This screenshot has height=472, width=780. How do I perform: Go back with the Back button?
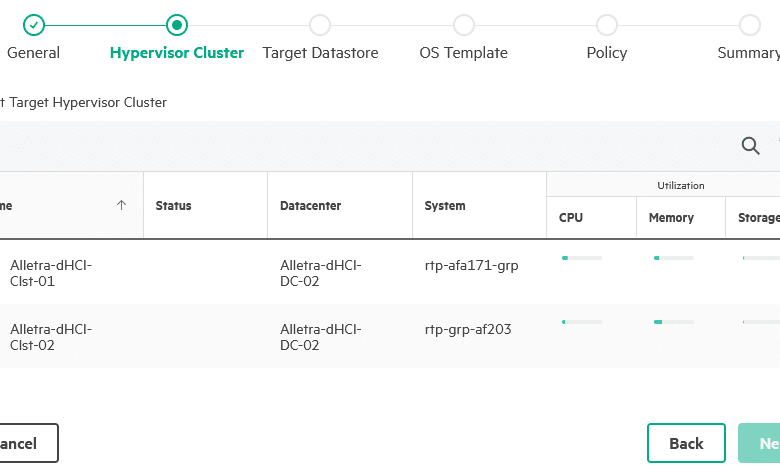pyautogui.click(x=686, y=443)
